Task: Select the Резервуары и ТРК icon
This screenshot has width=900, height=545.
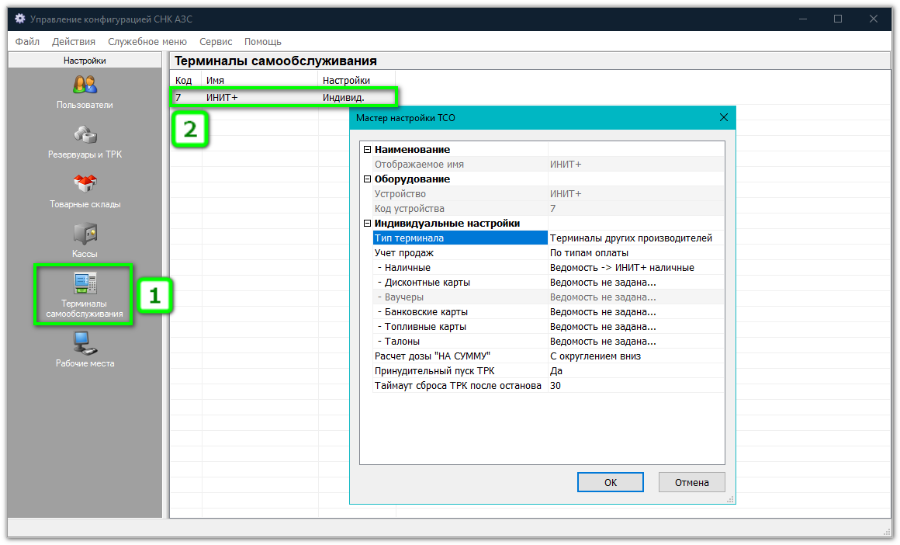Action: (85, 135)
